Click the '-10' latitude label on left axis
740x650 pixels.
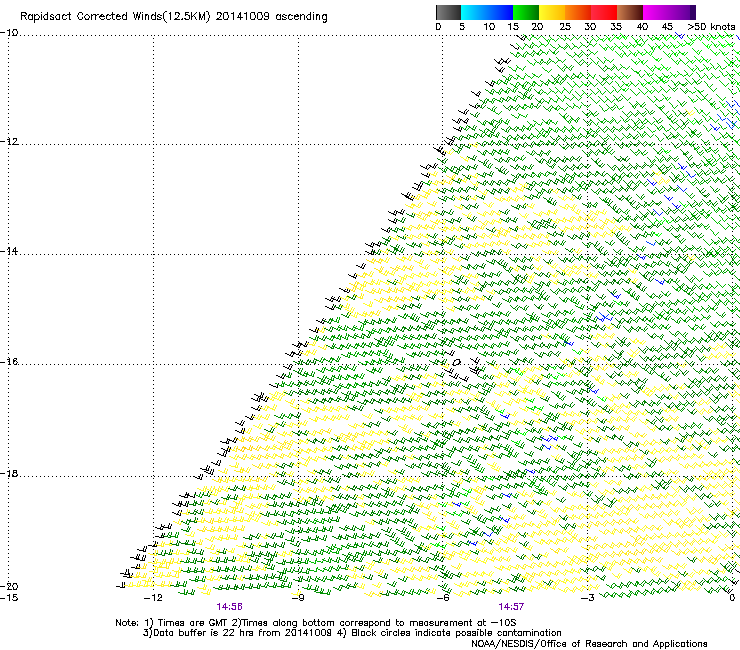pos(9,33)
